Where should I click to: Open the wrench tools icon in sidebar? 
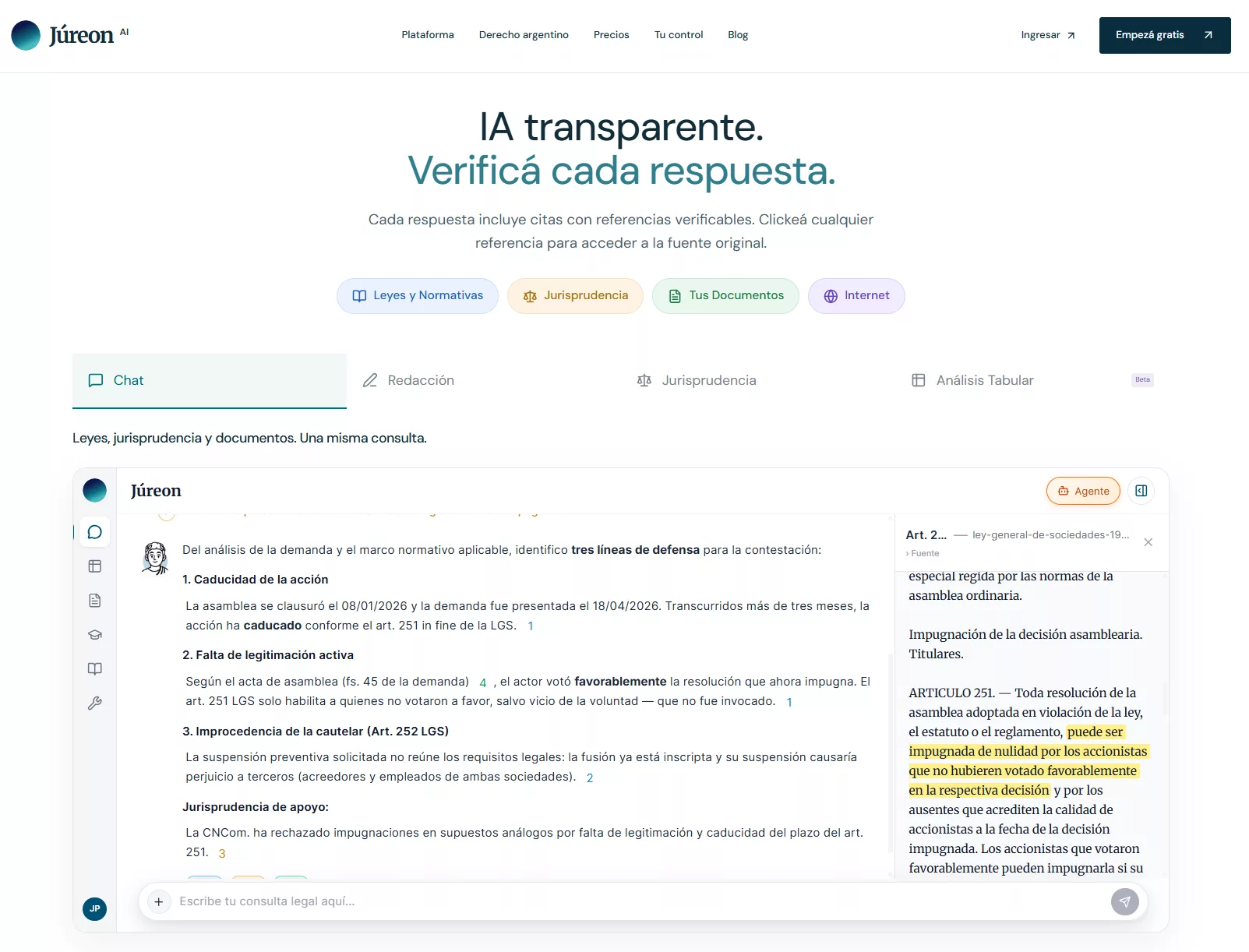click(95, 703)
